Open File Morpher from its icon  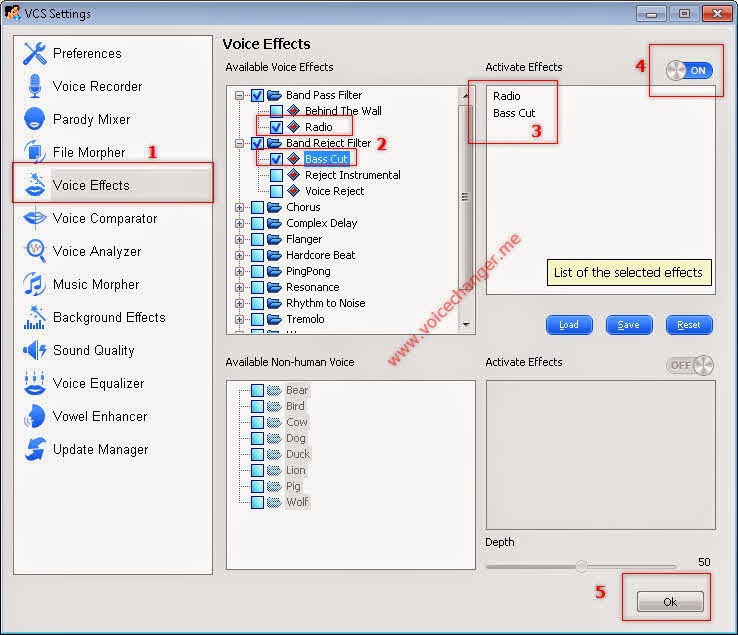coord(35,152)
